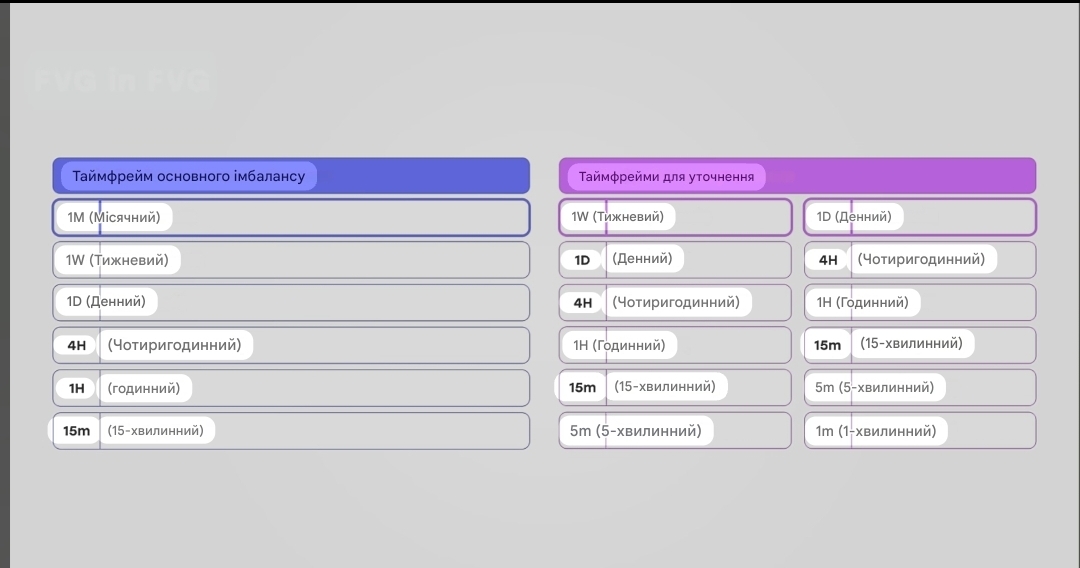Click the 4H badge in the main imbalance table
The width and height of the screenshot is (1080, 568).
77,346
